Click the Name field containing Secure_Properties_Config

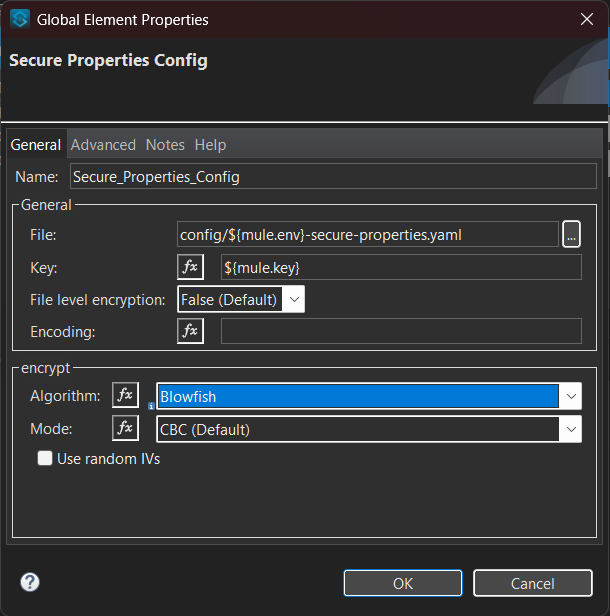point(333,177)
